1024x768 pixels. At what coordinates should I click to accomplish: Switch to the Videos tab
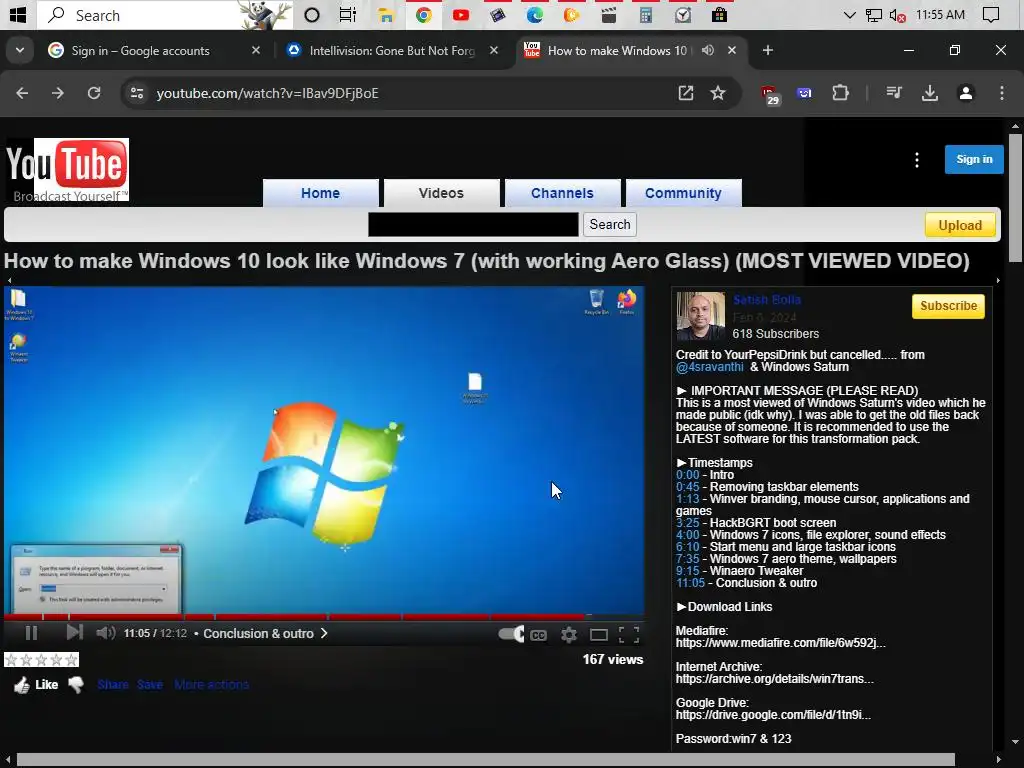tap(441, 193)
